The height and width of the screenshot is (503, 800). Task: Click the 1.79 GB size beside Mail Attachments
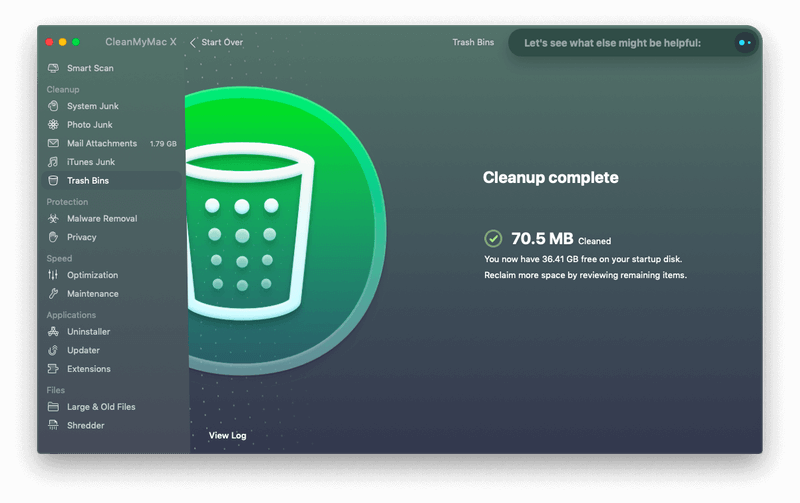tap(163, 144)
